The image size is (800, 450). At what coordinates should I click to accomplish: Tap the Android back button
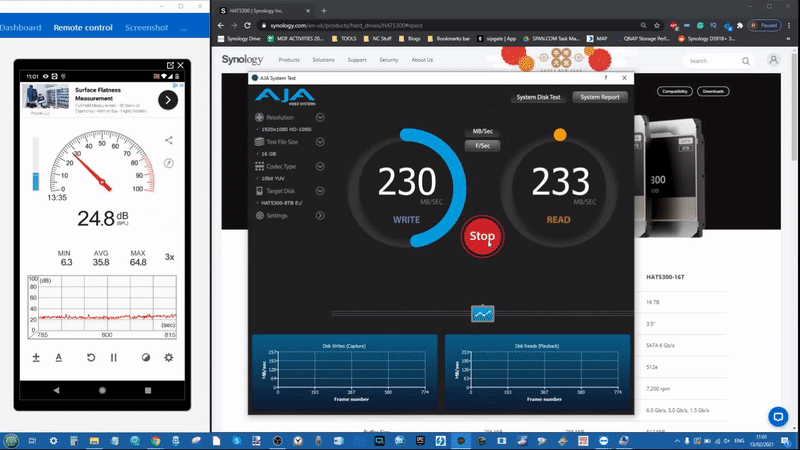[x=56, y=390]
